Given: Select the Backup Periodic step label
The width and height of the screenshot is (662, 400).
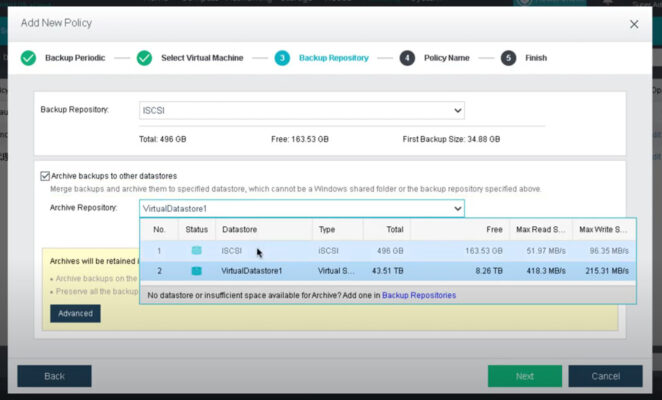Looking at the screenshot, I should (75, 58).
